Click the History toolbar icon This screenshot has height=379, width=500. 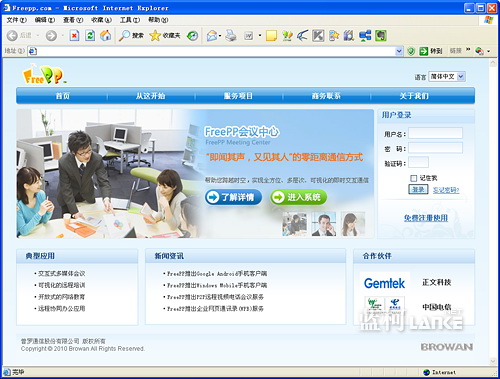[192, 35]
